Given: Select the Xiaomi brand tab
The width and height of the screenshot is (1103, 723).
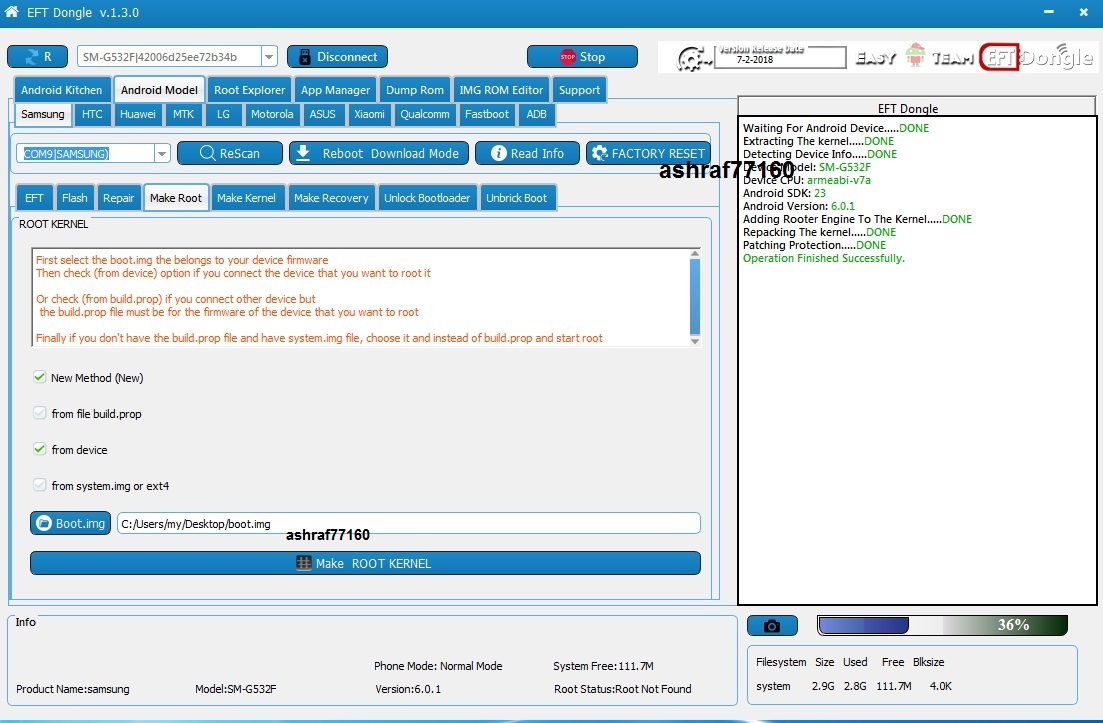Looking at the screenshot, I should [x=369, y=114].
